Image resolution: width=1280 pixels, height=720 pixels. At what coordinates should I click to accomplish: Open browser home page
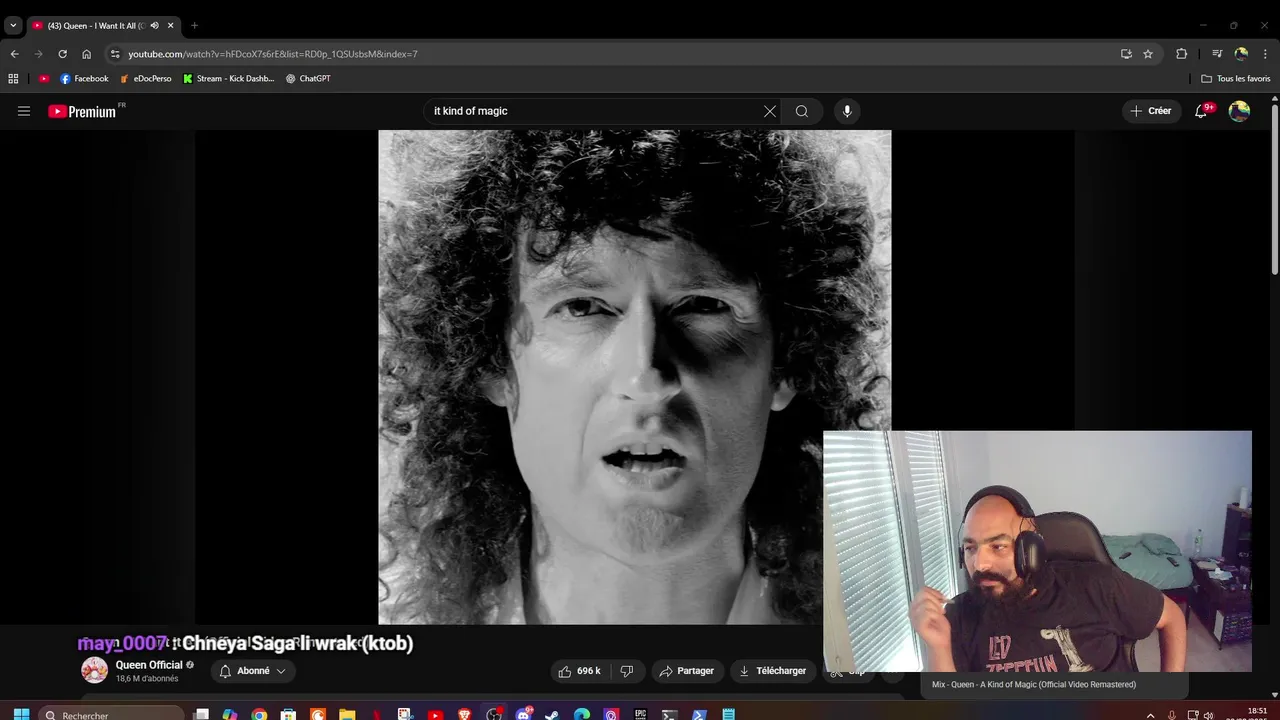click(x=86, y=54)
